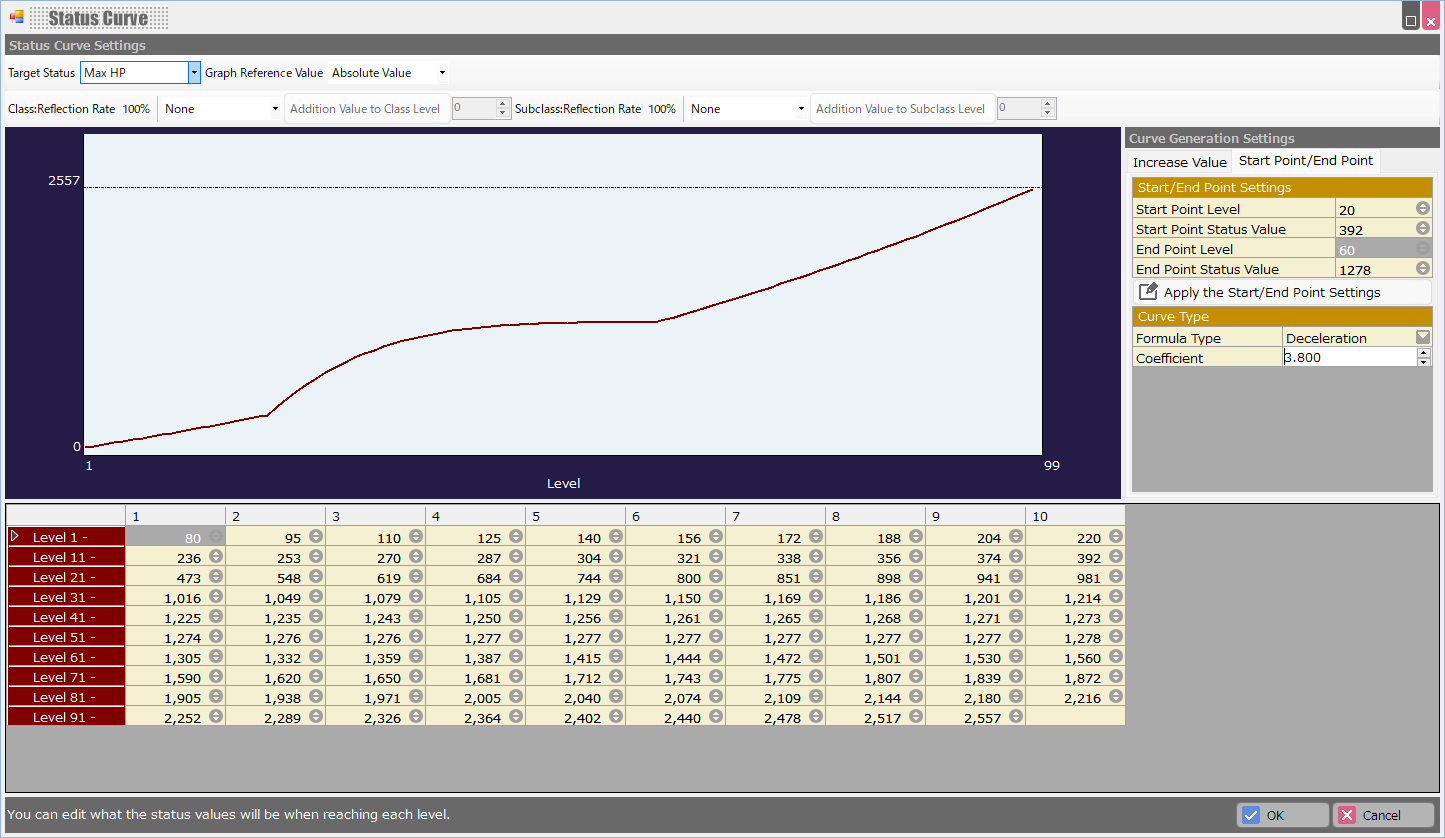This screenshot has width=1445, height=838.
Task: Click the stepper icon beside value 473
Action: (215, 577)
